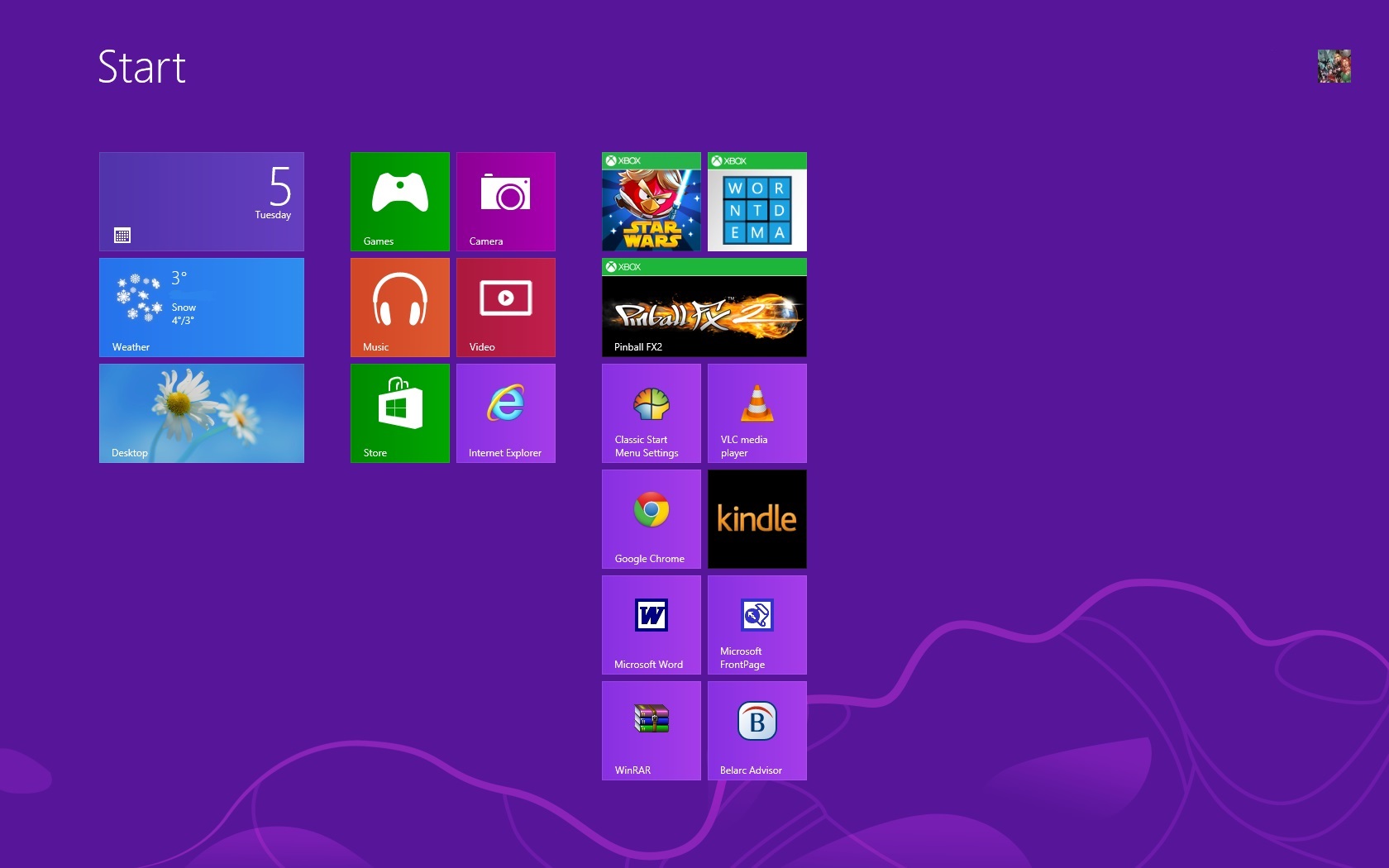
Task: Open the Camera app tile
Action: pos(506,202)
